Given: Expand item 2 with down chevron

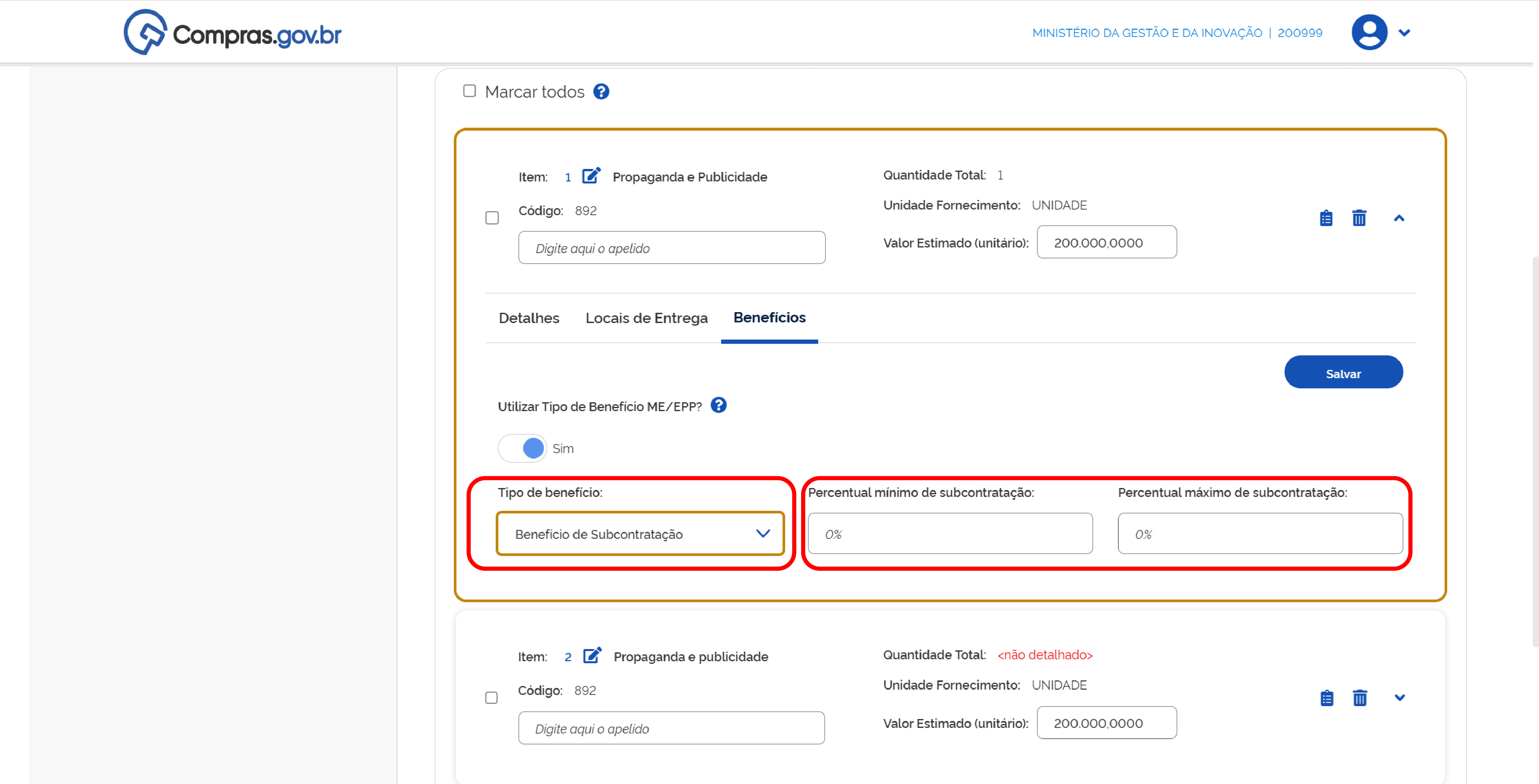Looking at the screenshot, I should (1399, 697).
